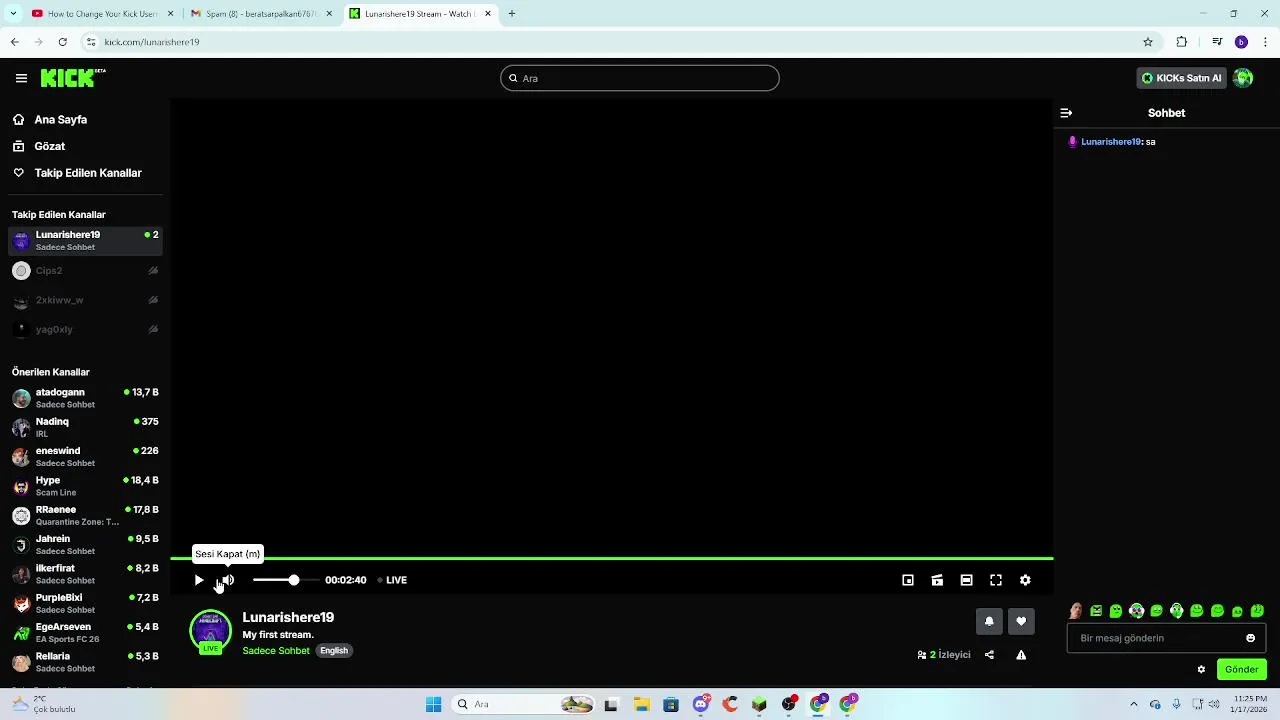This screenshot has height=720, width=1280.
Task: Toggle theater mode
Action: pos(966,580)
